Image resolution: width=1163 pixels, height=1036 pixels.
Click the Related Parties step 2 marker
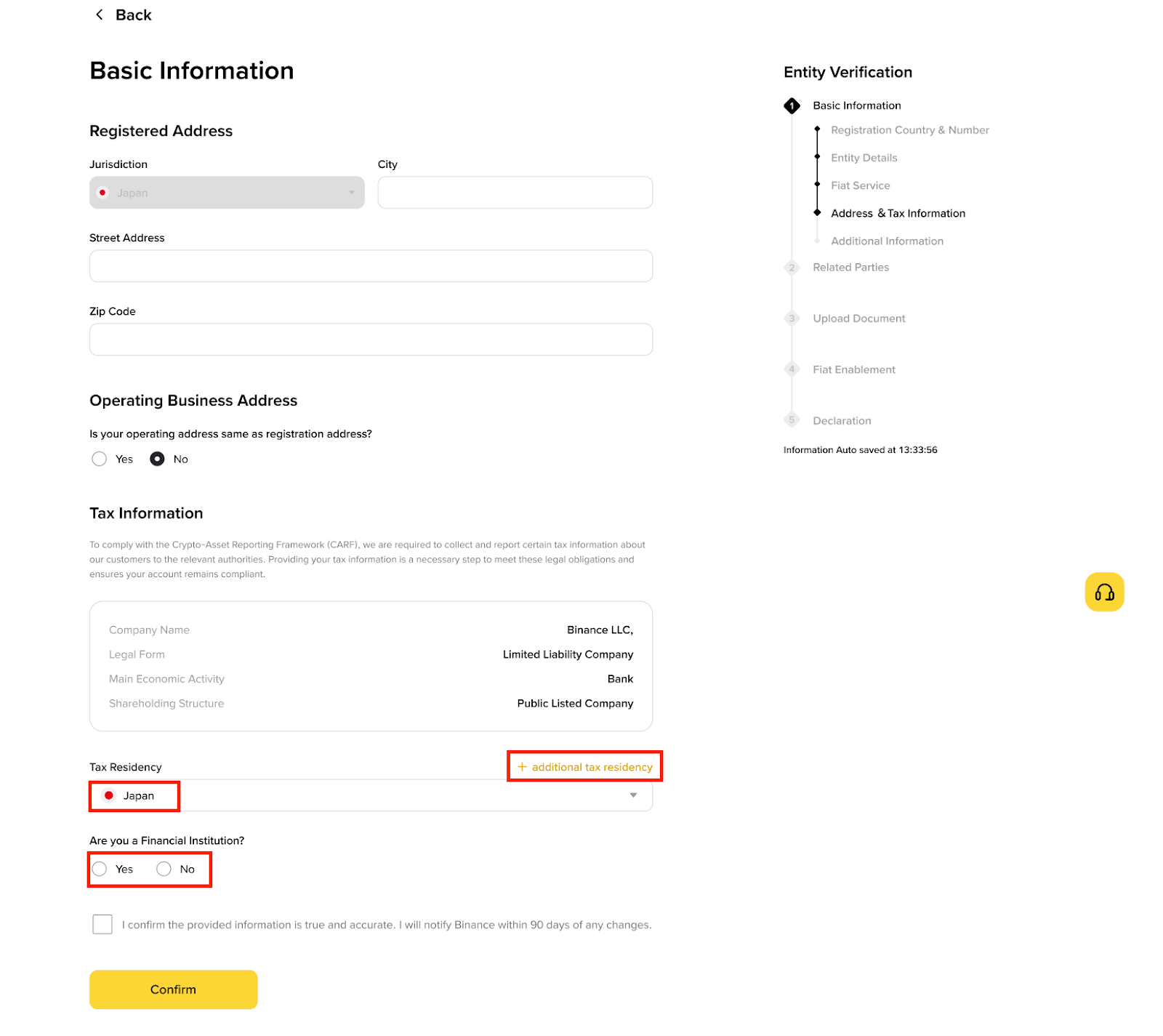point(792,268)
